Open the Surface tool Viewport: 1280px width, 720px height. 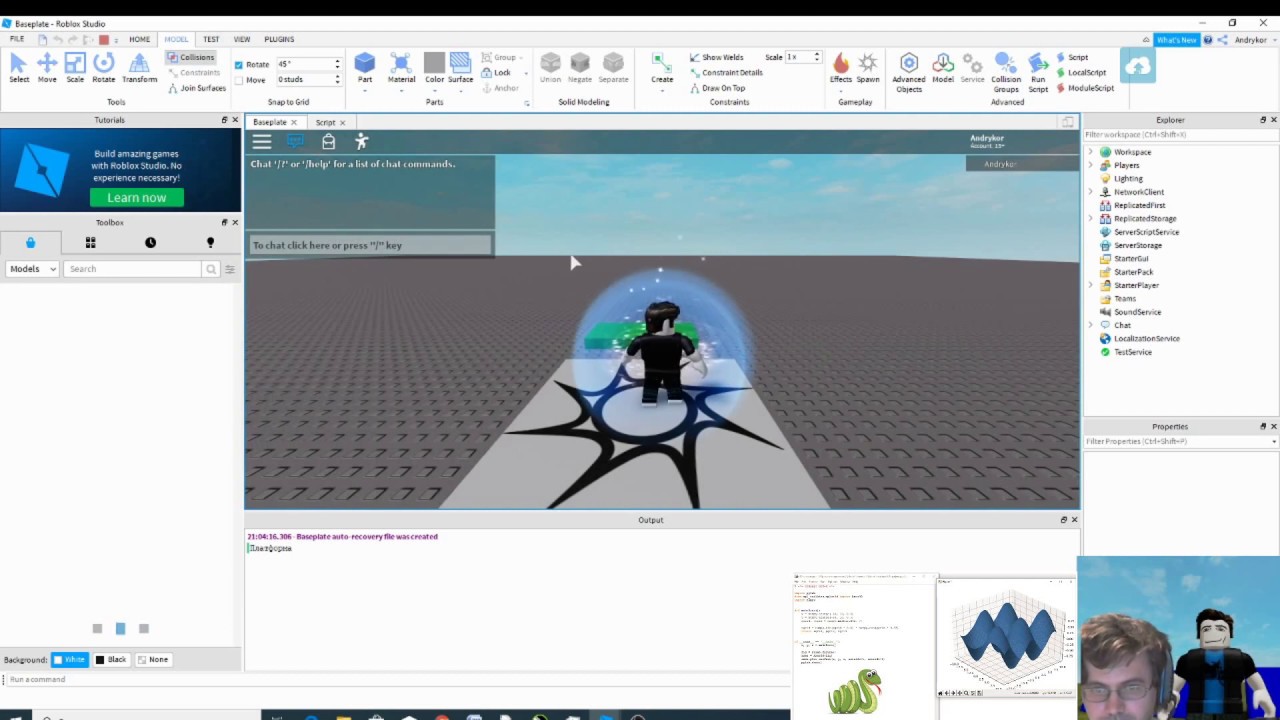(460, 68)
